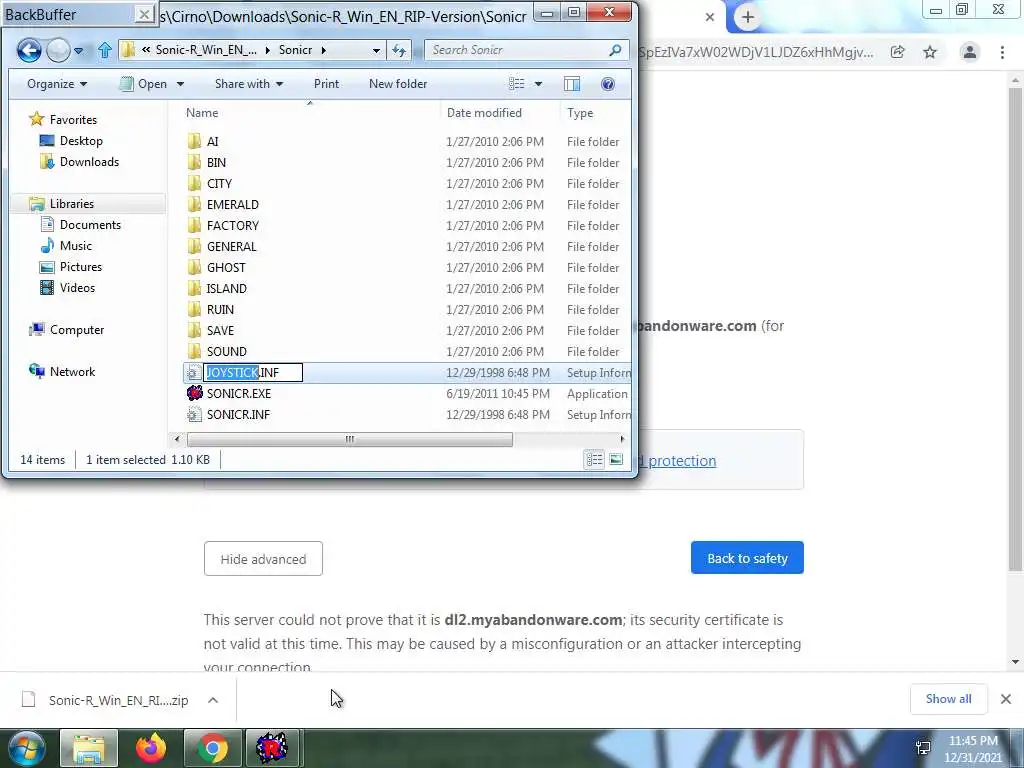Expand the address bar history dropdown
1024x768 pixels.
(376, 50)
